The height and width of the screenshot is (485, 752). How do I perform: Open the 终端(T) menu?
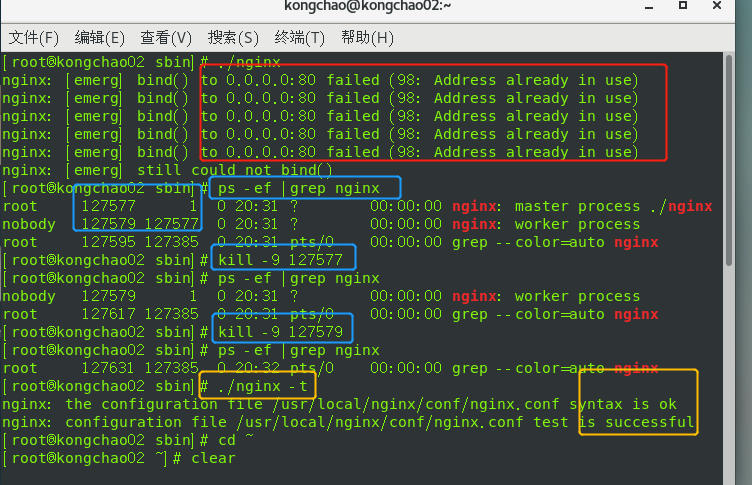point(300,37)
